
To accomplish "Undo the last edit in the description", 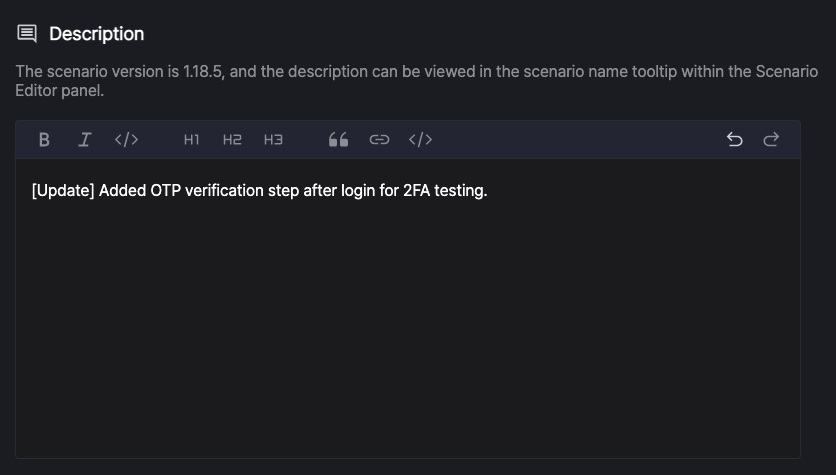I will coord(735,140).
